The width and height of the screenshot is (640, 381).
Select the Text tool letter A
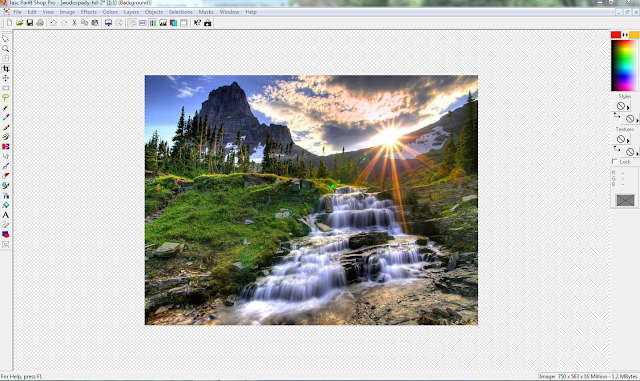[x=6, y=215]
